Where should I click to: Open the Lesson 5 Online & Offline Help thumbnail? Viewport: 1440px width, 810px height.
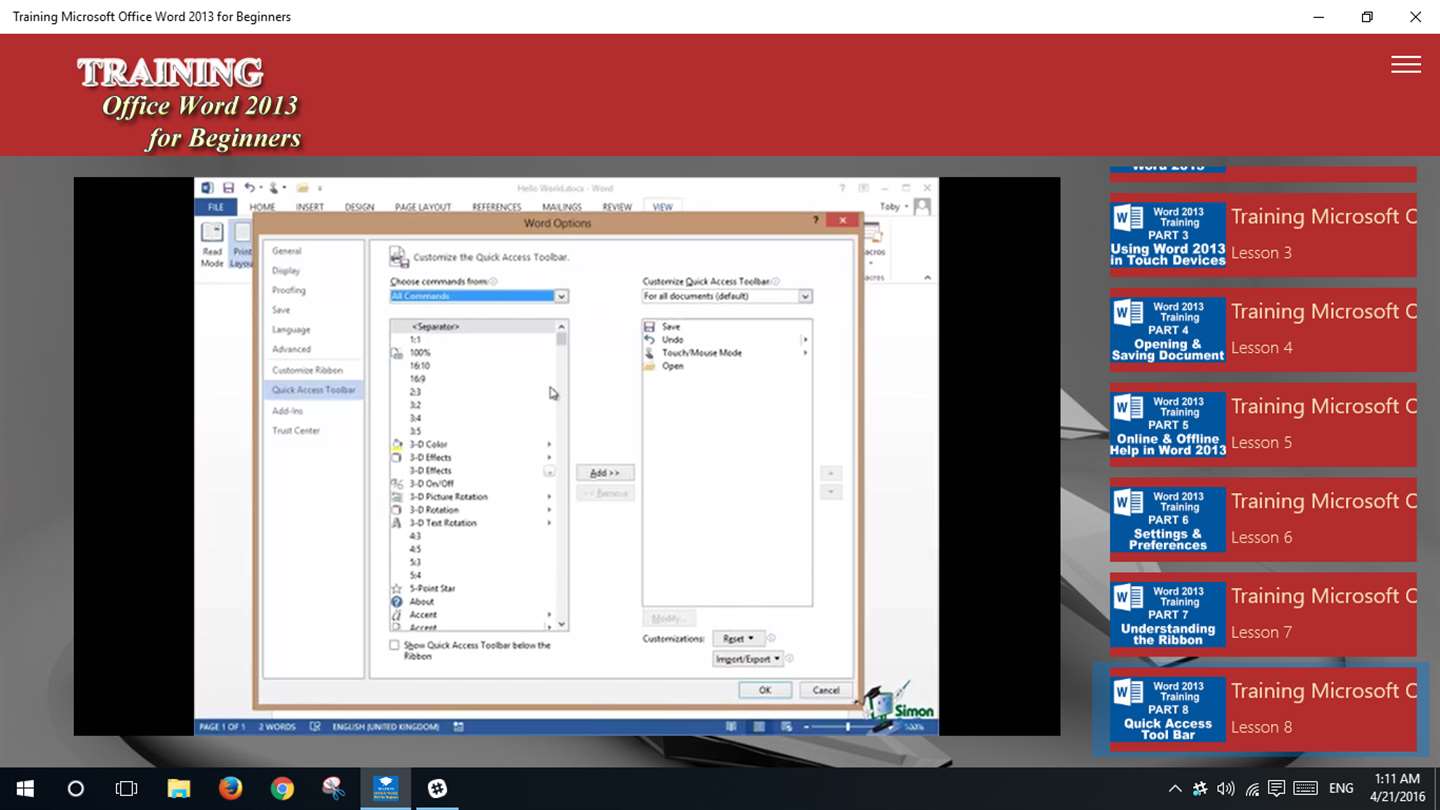point(1168,425)
